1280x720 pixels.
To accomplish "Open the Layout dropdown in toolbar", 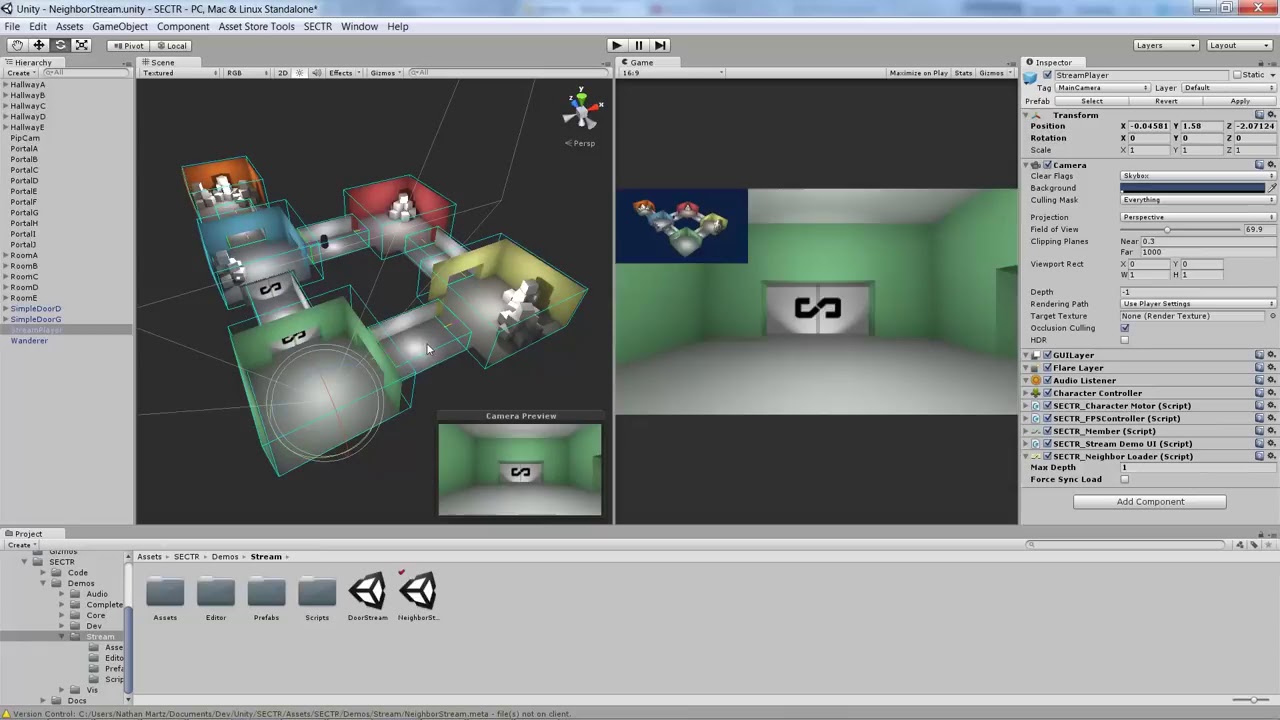I will [x=1239, y=45].
